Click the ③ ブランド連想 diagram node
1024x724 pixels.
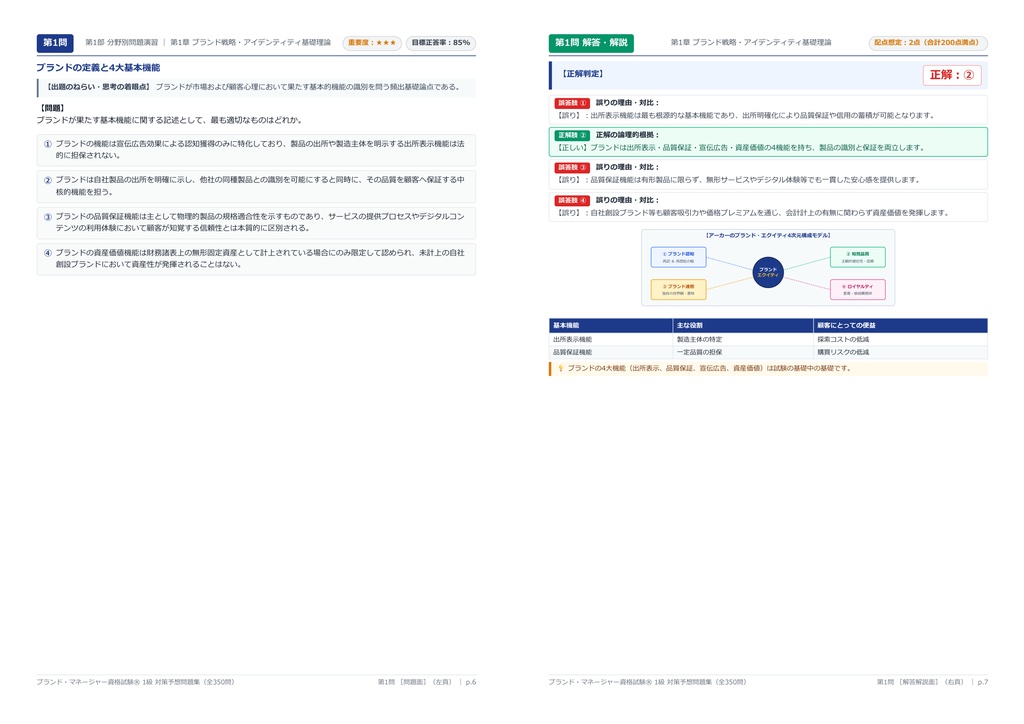(679, 289)
